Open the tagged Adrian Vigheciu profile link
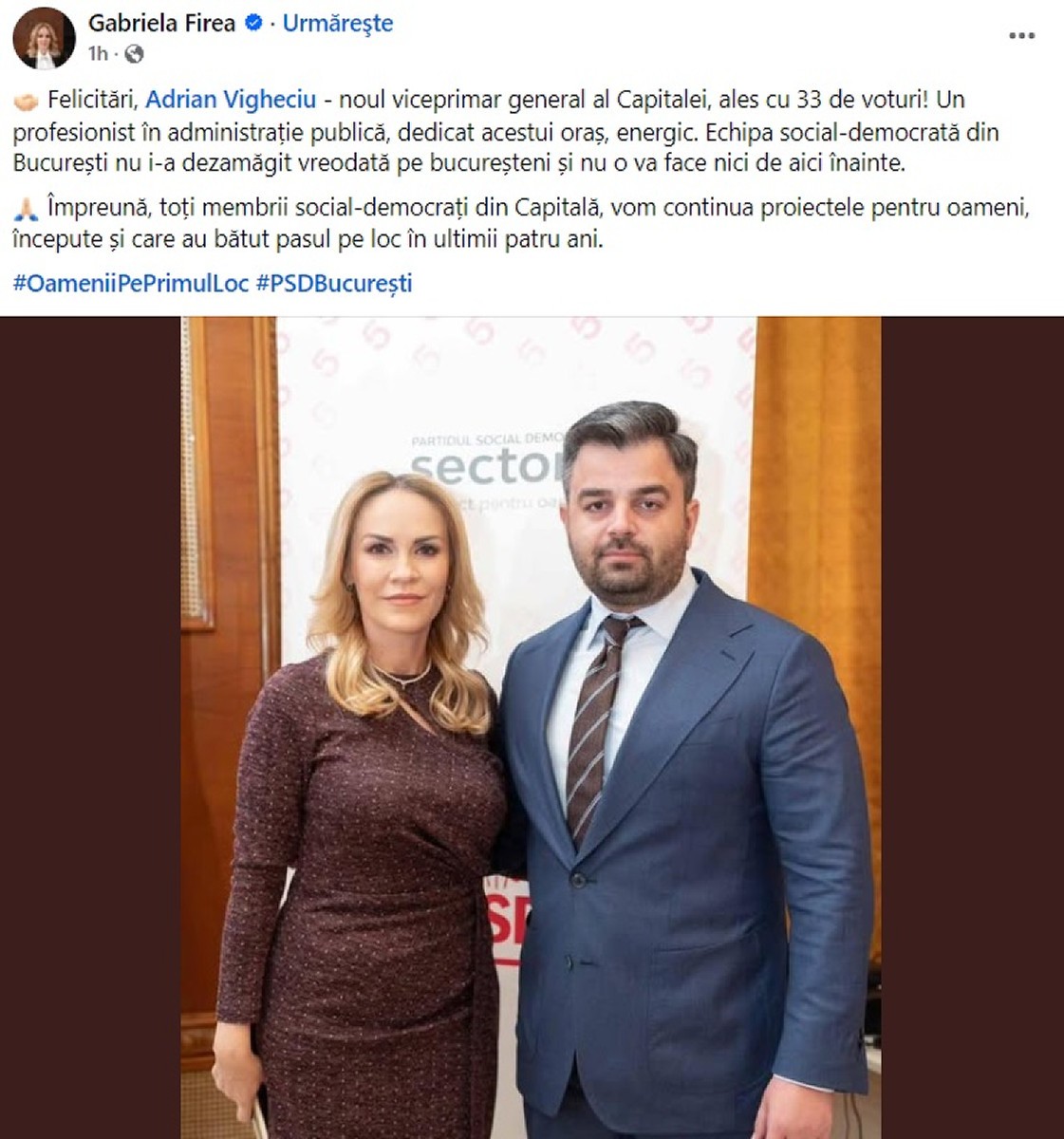This screenshot has height=1139, width=1064. (231, 100)
